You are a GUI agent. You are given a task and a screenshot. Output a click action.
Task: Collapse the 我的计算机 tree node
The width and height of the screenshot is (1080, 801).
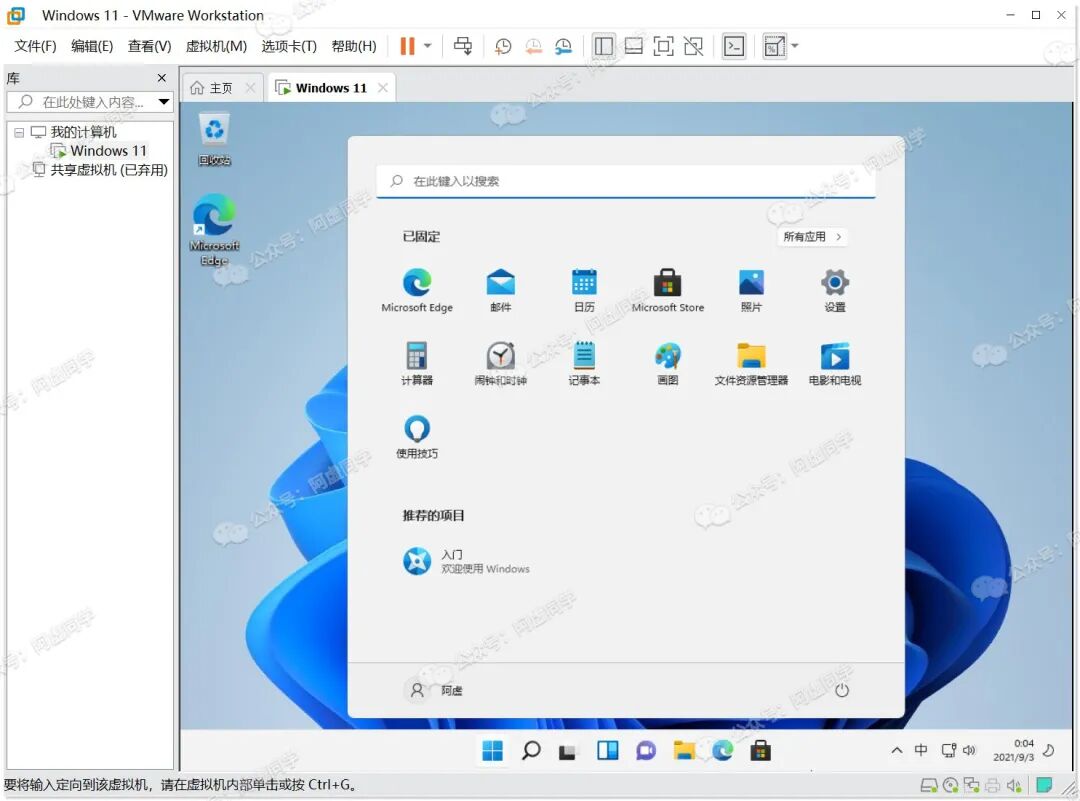click(x=19, y=132)
